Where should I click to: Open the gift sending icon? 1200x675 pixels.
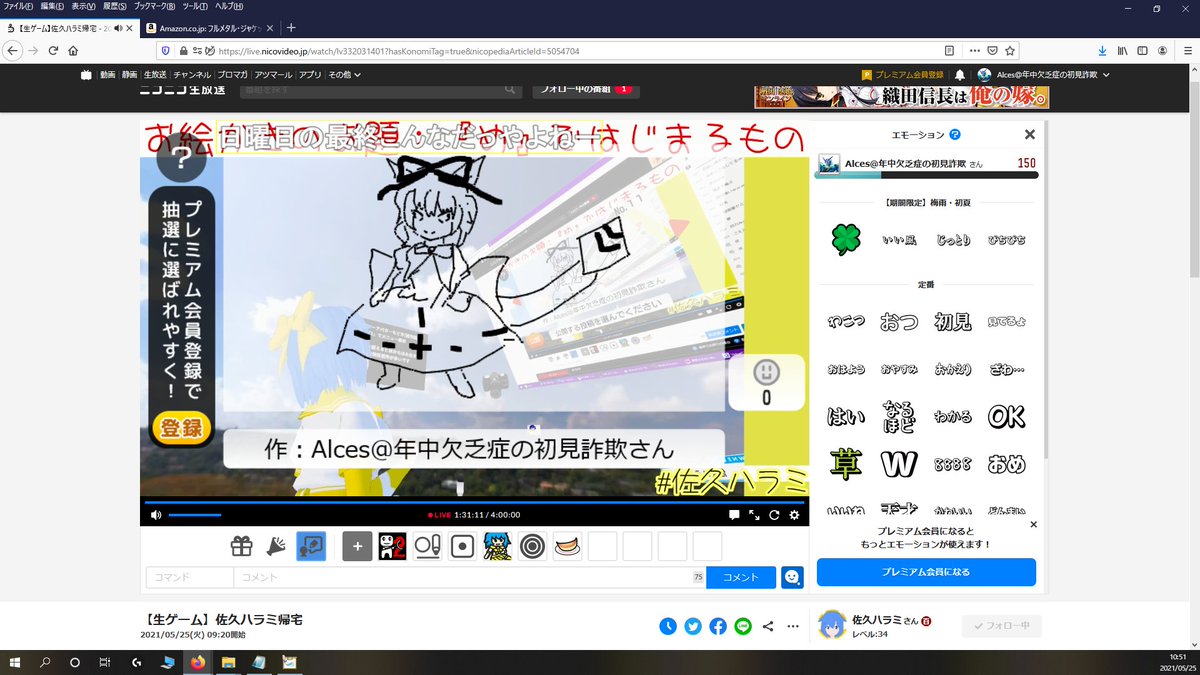pos(241,546)
